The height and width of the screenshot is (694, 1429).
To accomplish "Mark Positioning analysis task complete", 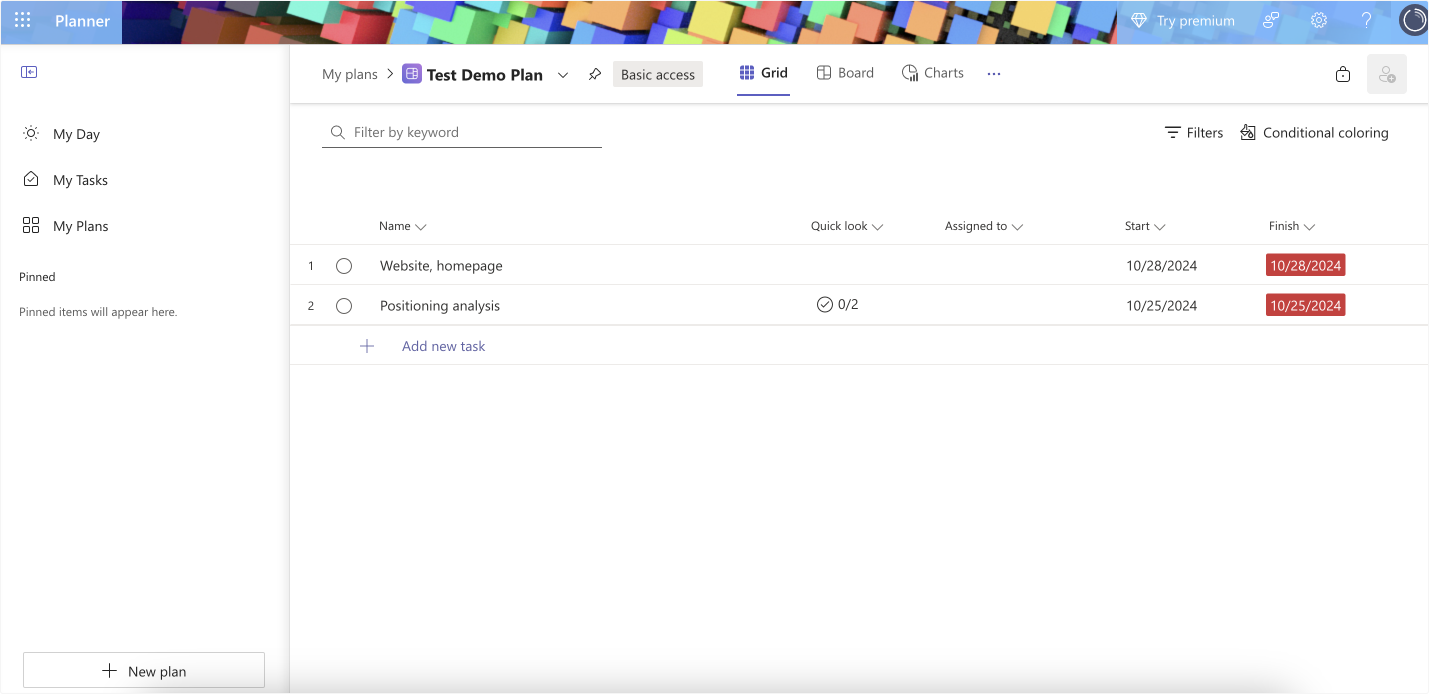I will coord(344,306).
